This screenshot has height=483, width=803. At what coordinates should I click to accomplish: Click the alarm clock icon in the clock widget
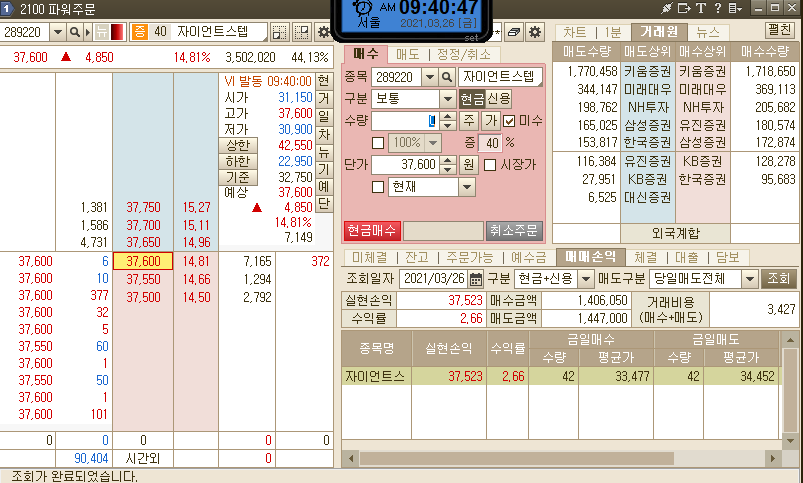(364, 8)
